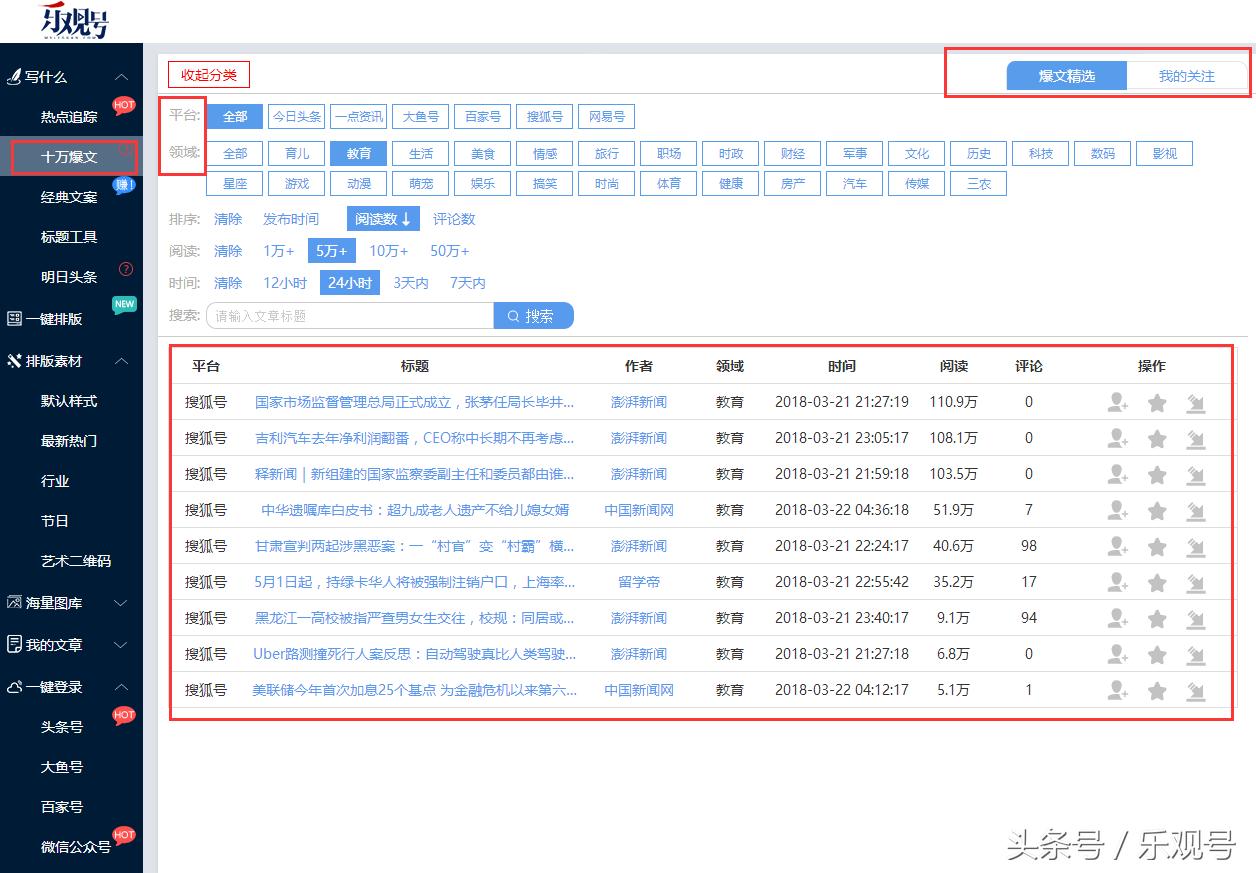The image size is (1256, 873).
Task: Star the 5月1日起 green card article
Action: coord(1157,582)
